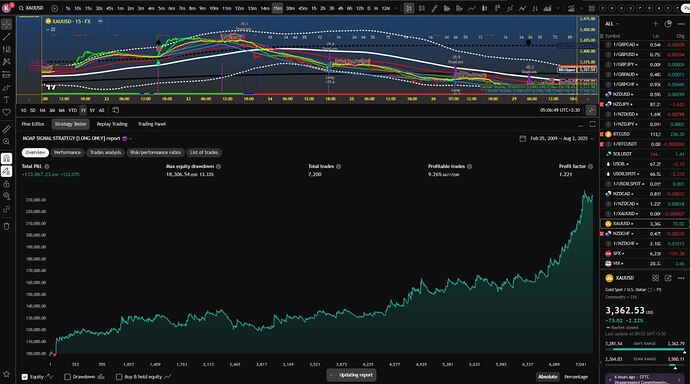Select the patterns drawing tool

click(7, 62)
